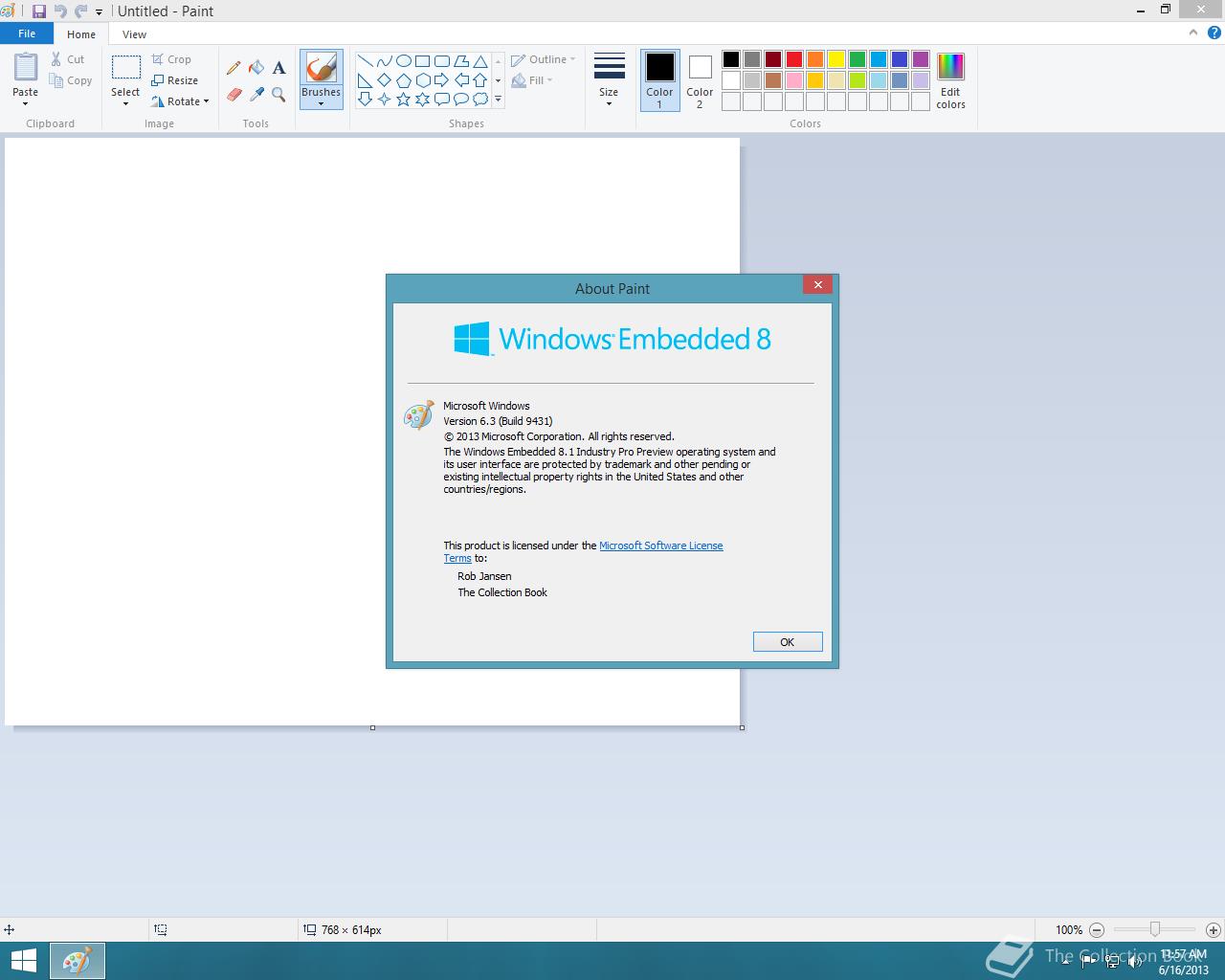Pick the green color swatch

[x=857, y=59]
